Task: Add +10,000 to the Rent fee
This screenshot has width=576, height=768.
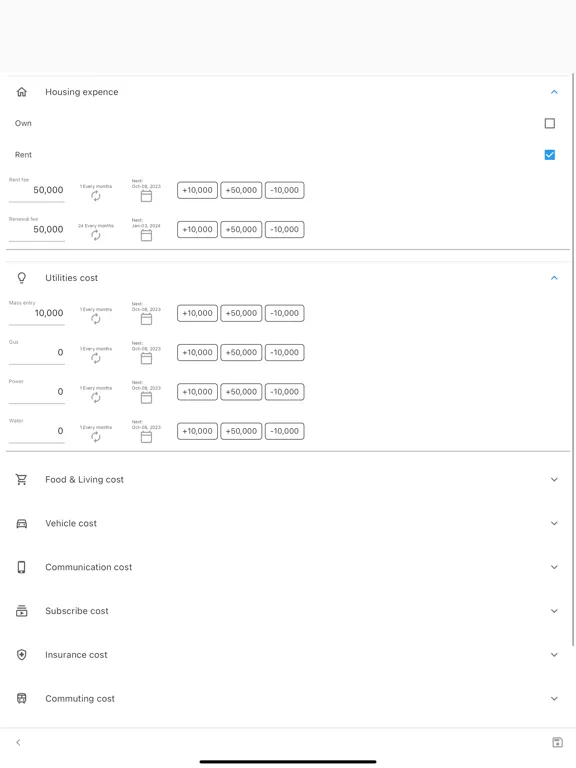Action: [x=197, y=190]
